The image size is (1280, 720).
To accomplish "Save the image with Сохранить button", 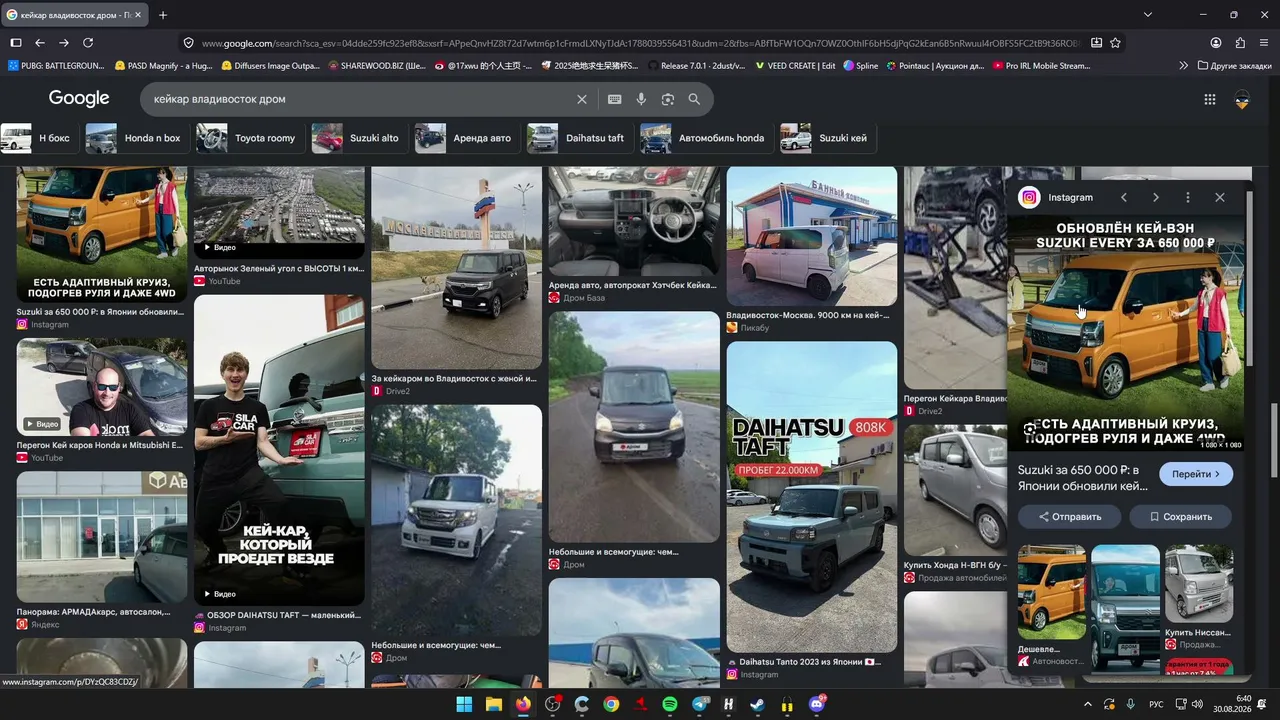I will click(x=1181, y=517).
